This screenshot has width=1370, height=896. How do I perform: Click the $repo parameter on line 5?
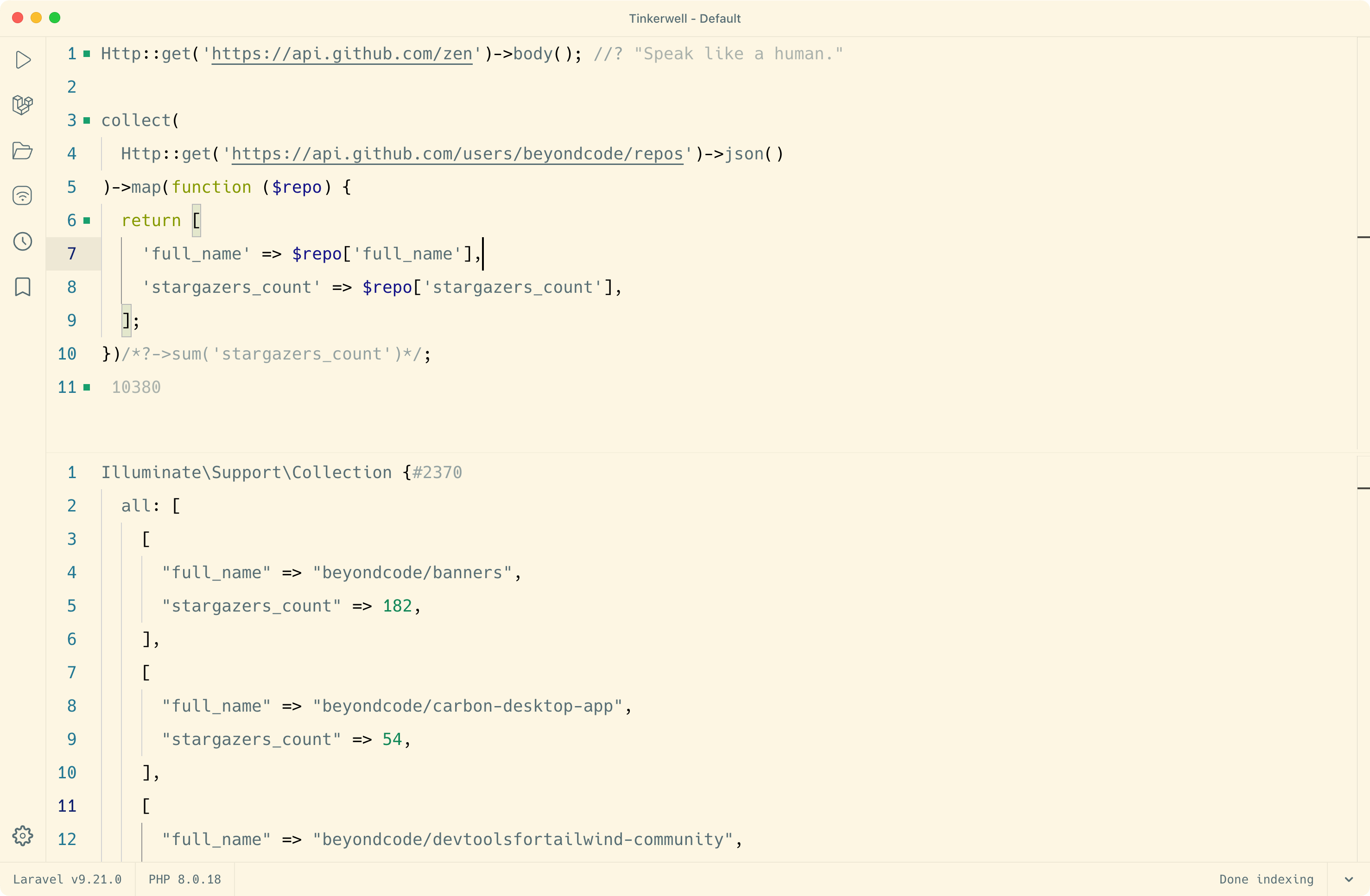pos(297,188)
